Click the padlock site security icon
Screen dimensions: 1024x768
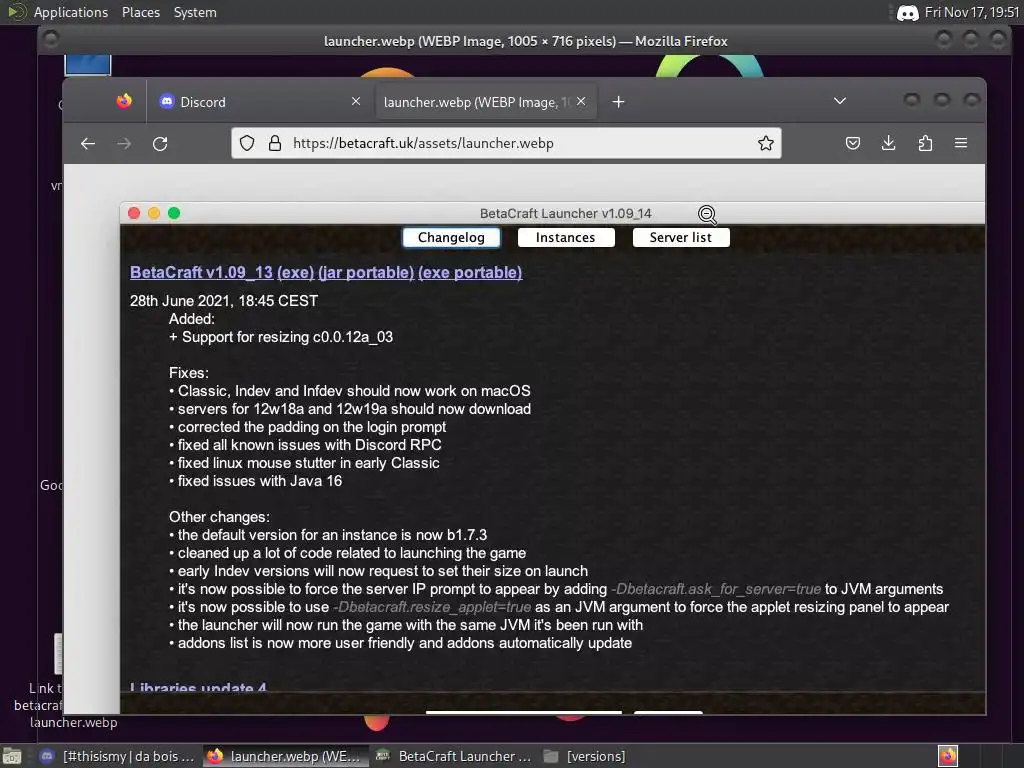(275, 143)
